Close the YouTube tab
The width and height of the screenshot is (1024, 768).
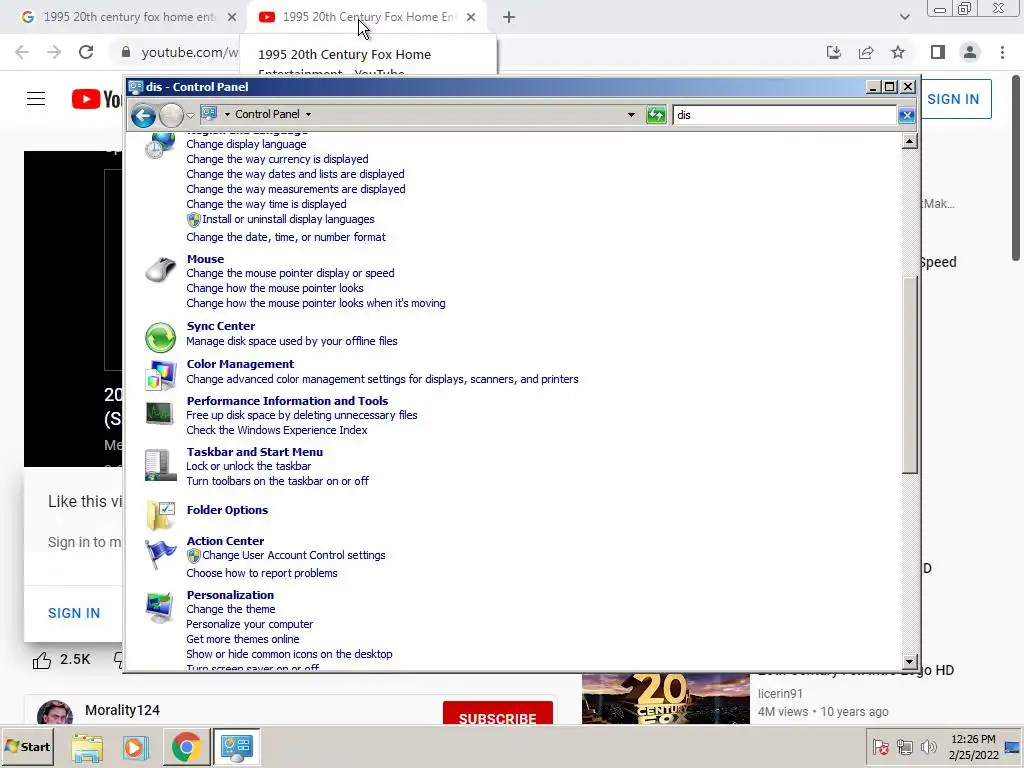471,17
